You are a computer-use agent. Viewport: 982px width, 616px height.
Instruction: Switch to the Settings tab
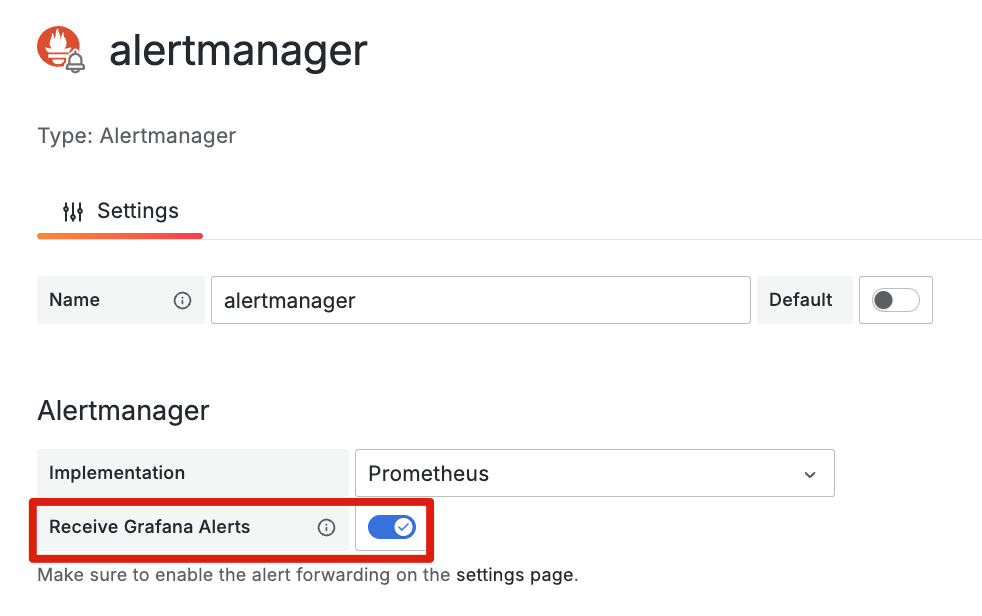(x=120, y=212)
